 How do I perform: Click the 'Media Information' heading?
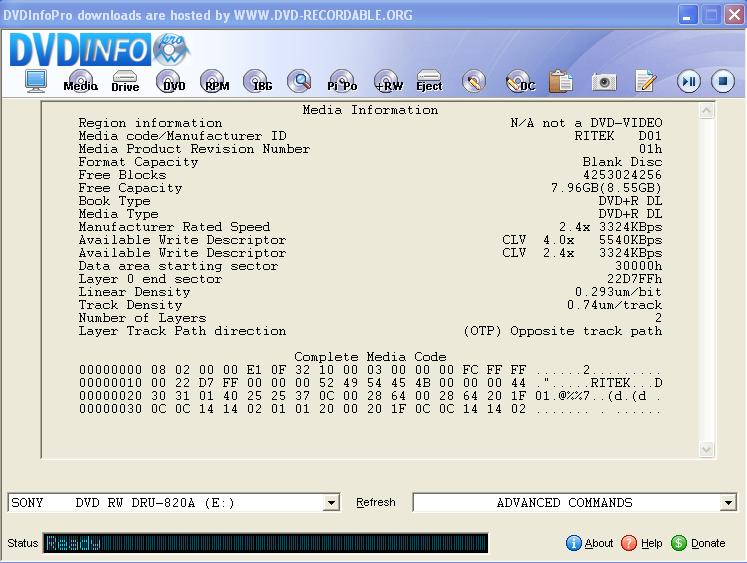[370, 110]
